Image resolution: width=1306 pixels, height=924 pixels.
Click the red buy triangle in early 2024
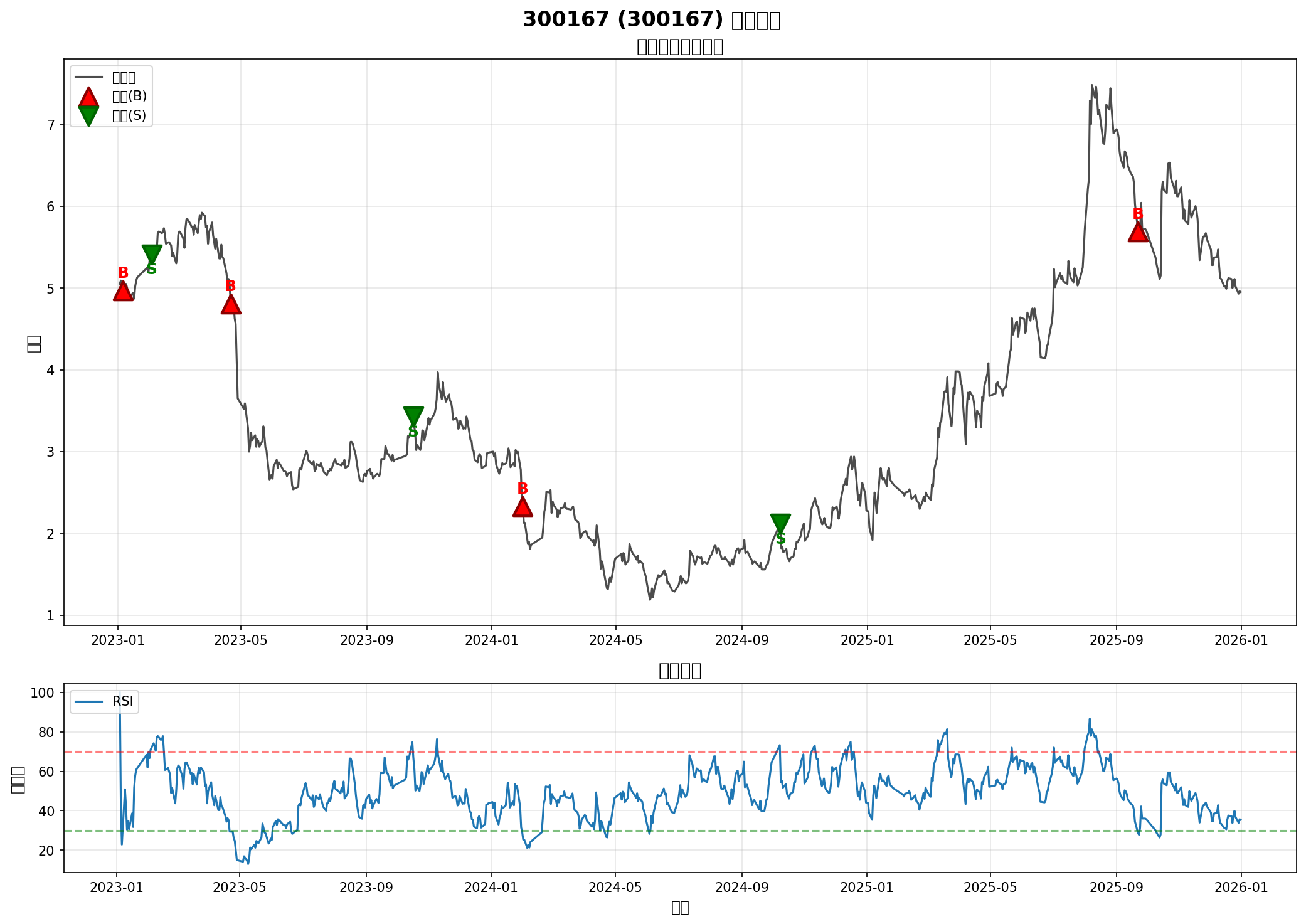point(523,507)
